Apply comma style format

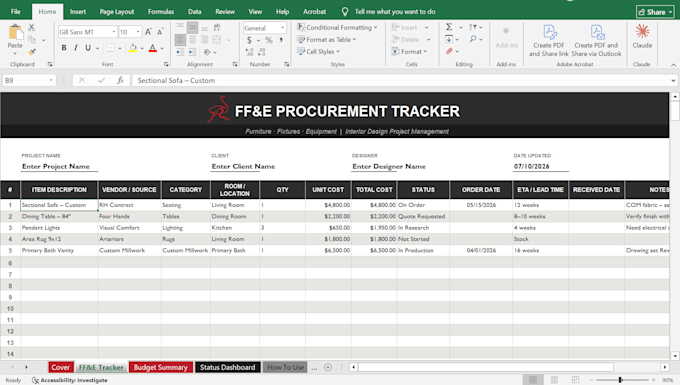point(281,40)
